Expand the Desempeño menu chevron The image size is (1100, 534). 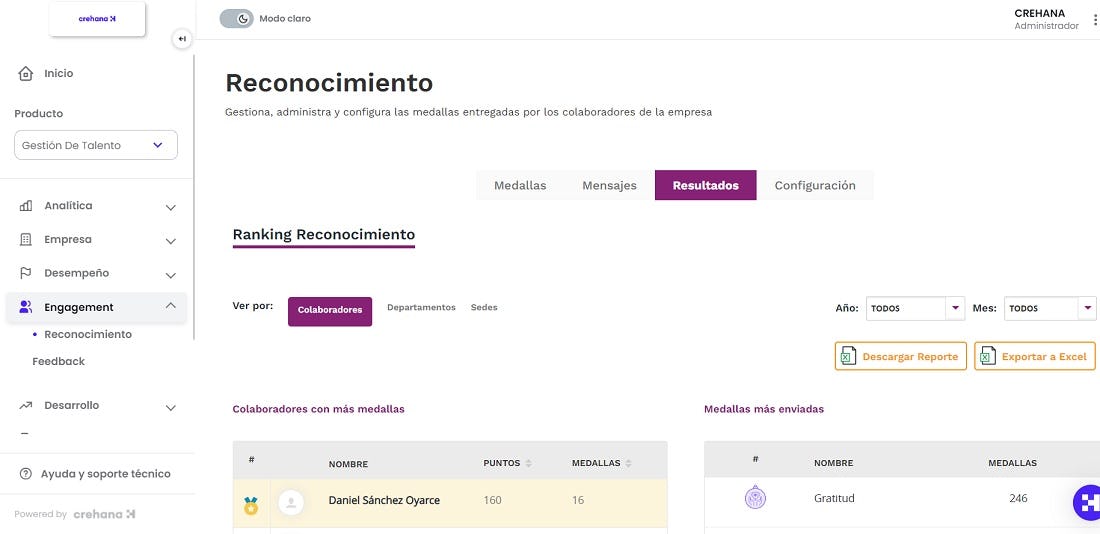click(170, 275)
